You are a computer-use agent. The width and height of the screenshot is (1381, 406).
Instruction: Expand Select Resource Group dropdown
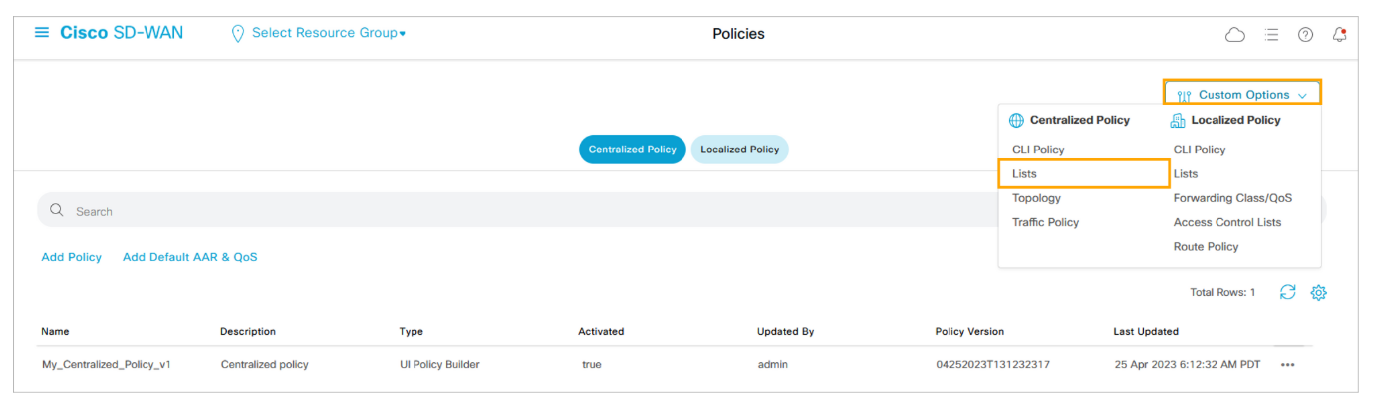318,33
